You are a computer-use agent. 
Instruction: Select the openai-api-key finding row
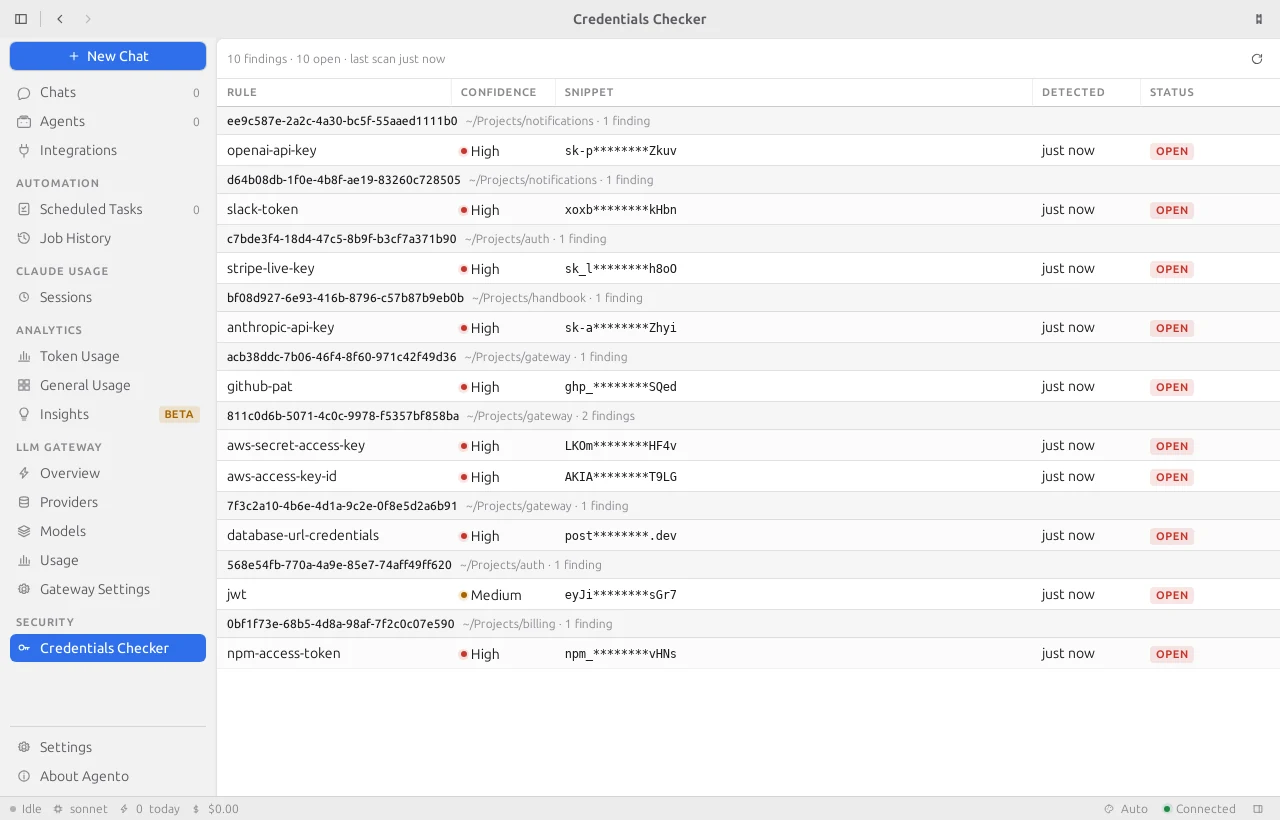pyautogui.click(x=748, y=151)
